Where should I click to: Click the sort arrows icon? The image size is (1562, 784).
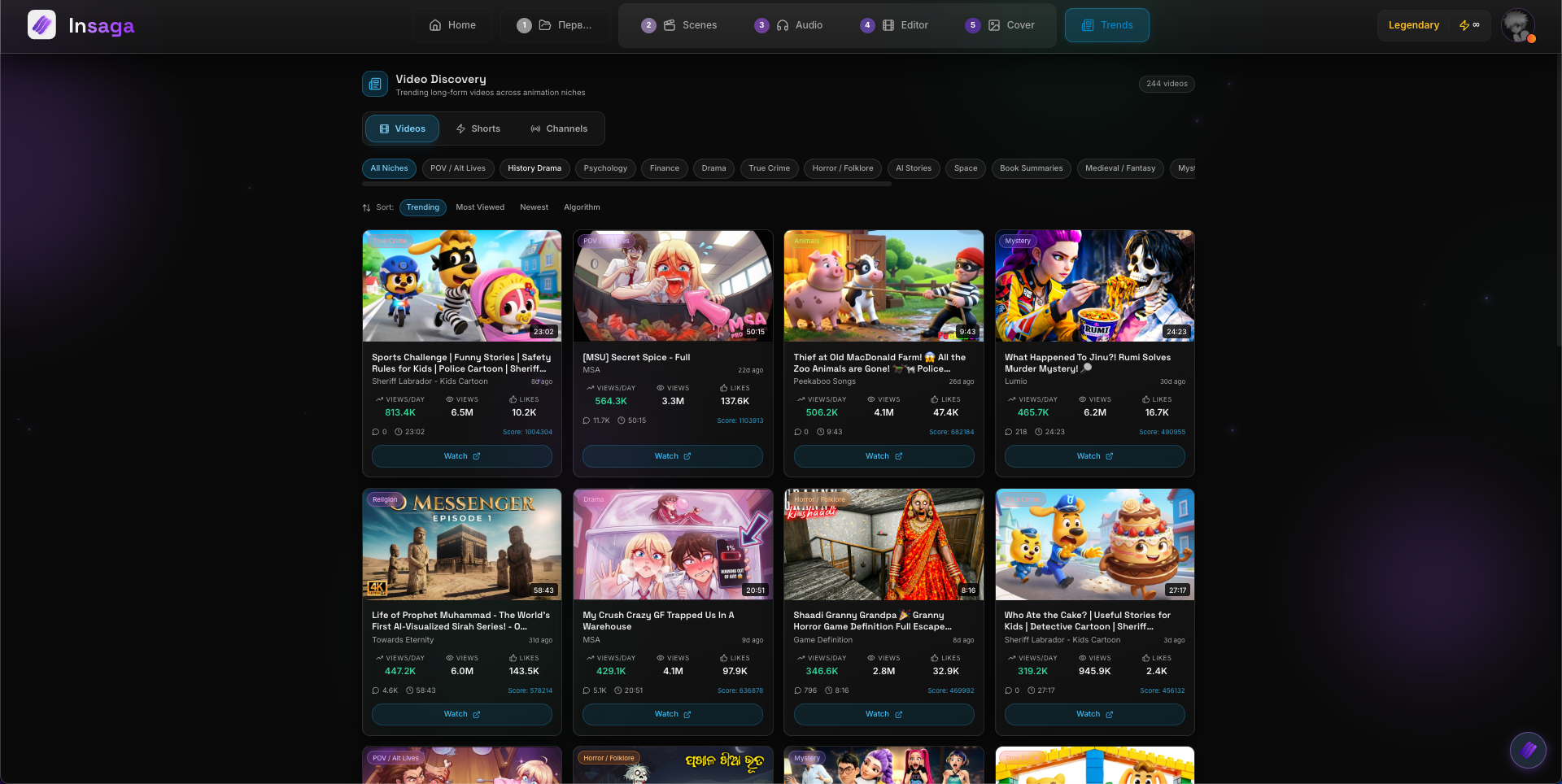[x=366, y=207]
